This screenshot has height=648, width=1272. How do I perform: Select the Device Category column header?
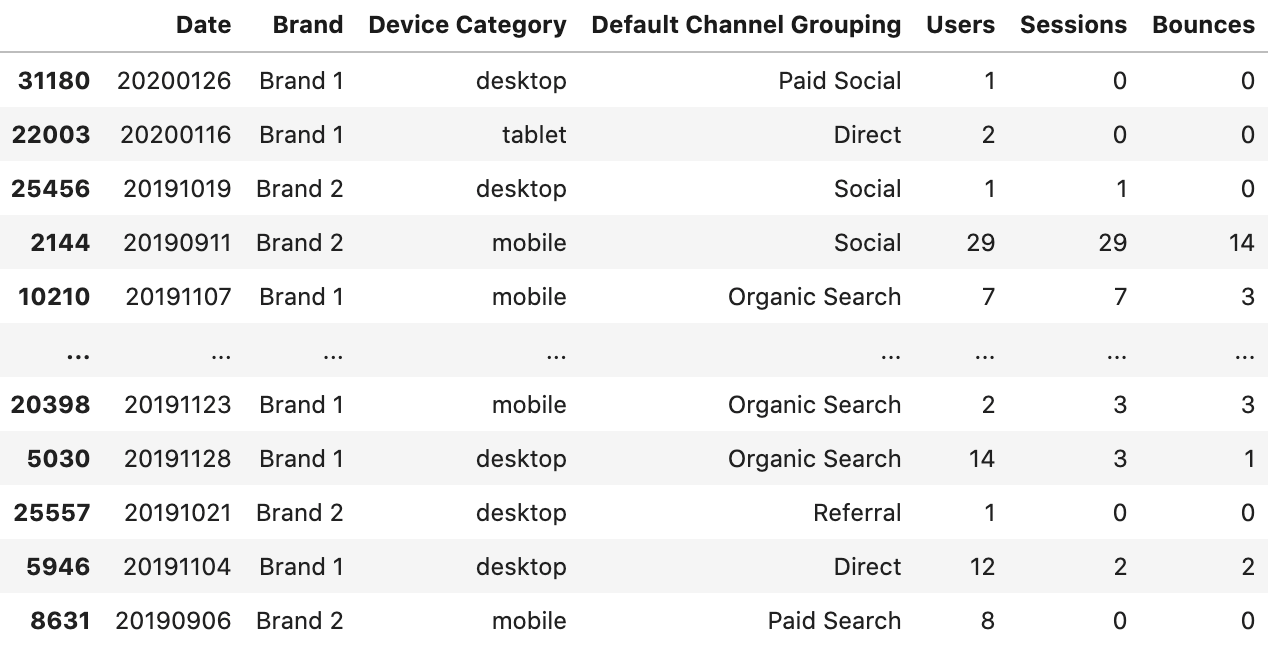tap(467, 26)
